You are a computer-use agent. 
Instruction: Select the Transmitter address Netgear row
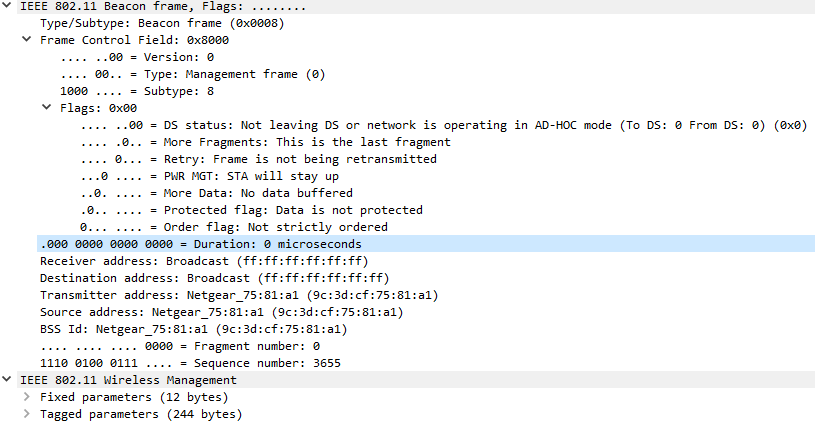238,295
